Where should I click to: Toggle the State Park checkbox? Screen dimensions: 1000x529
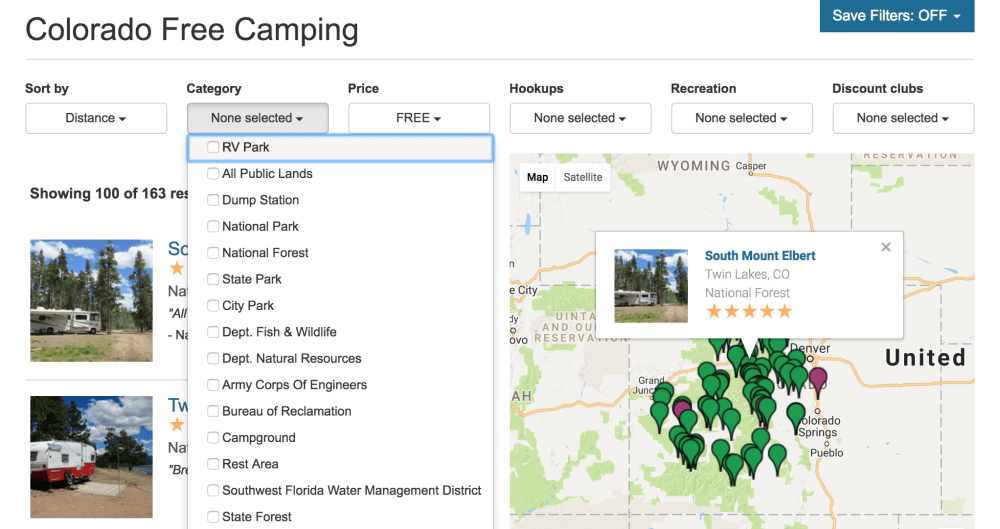pos(213,279)
